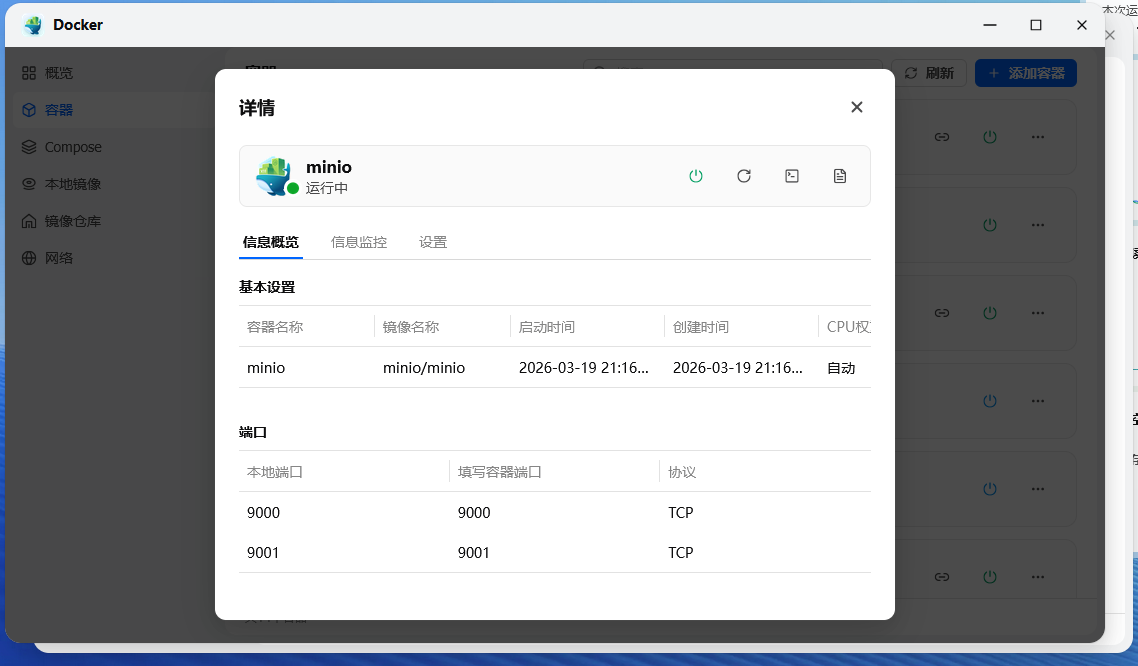Click the 协议 column header
The height and width of the screenshot is (666, 1138).
pos(682,472)
